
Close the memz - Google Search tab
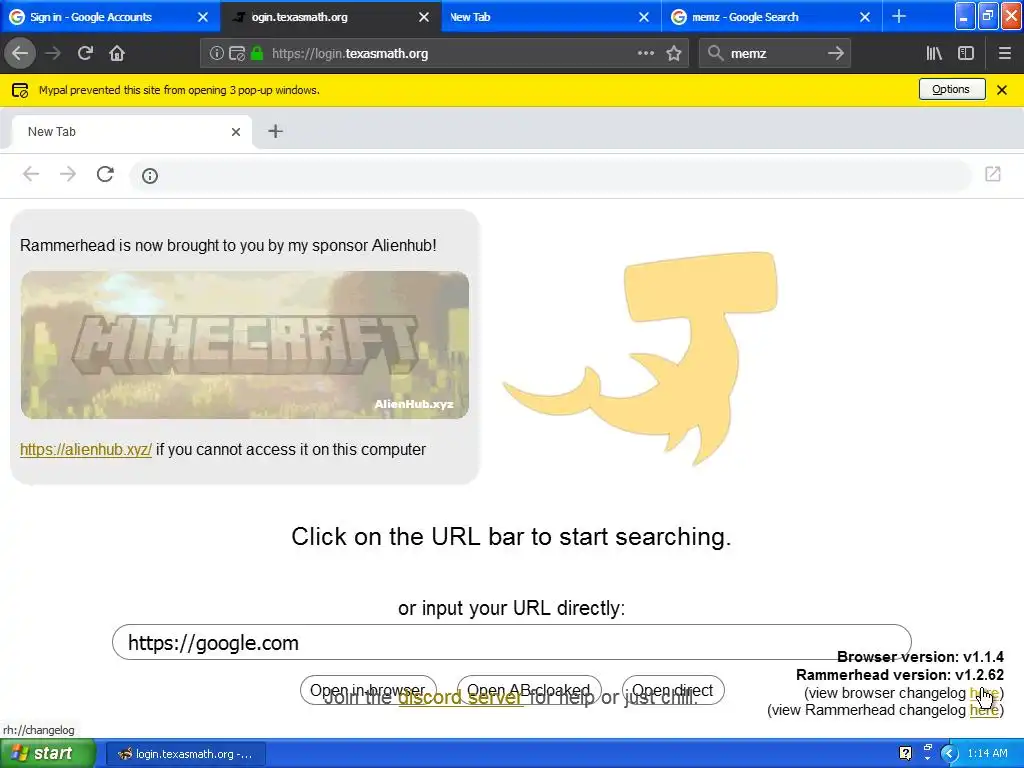(865, 17)
